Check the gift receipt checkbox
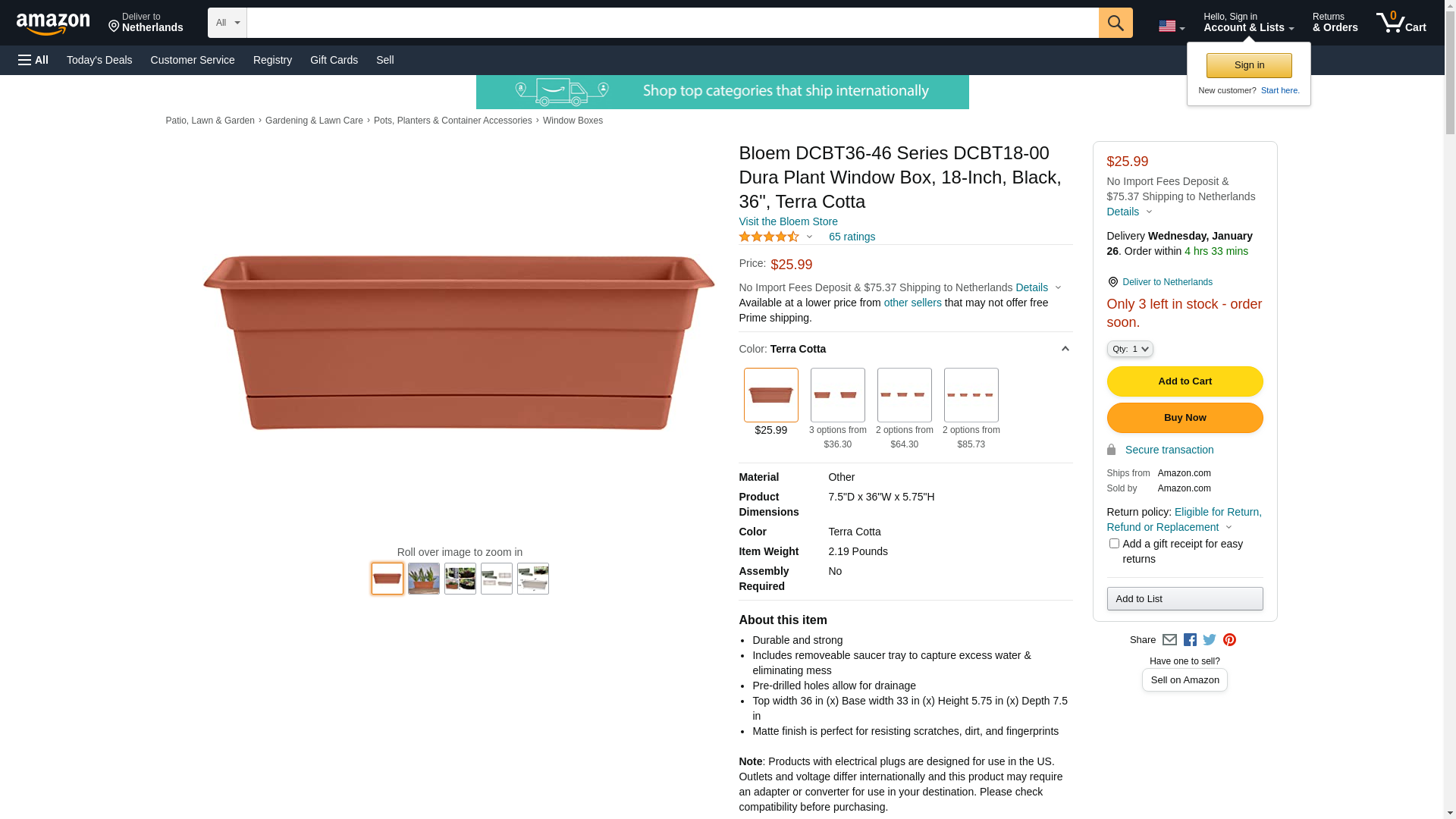Image resolution: width=1456 pixels, height=819 pixels. click(1114, 544)
